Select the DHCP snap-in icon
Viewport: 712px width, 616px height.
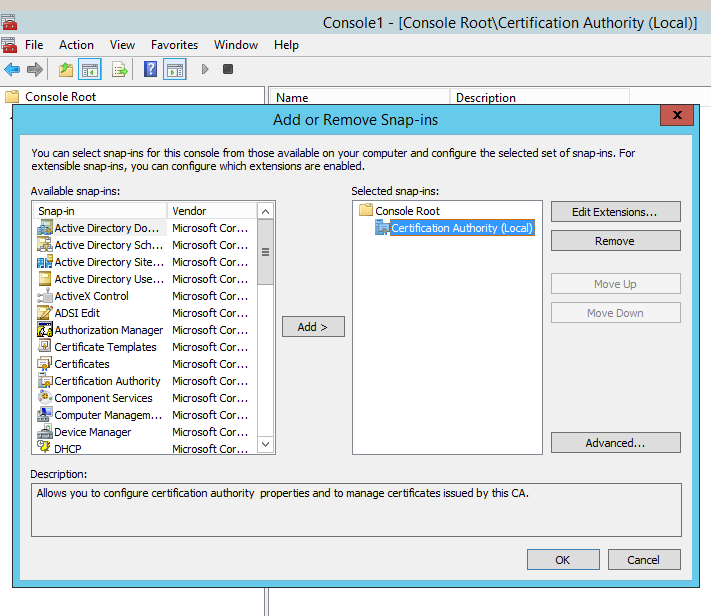point(45,449)
